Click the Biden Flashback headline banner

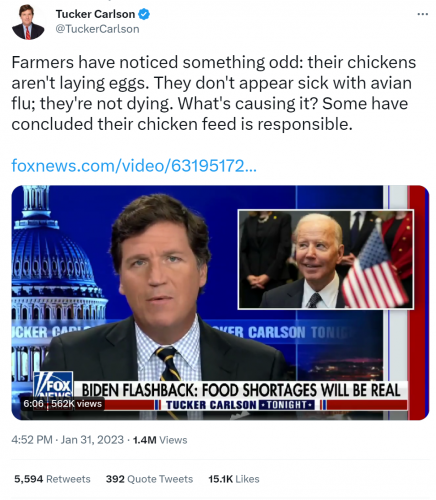click(241, 390)
